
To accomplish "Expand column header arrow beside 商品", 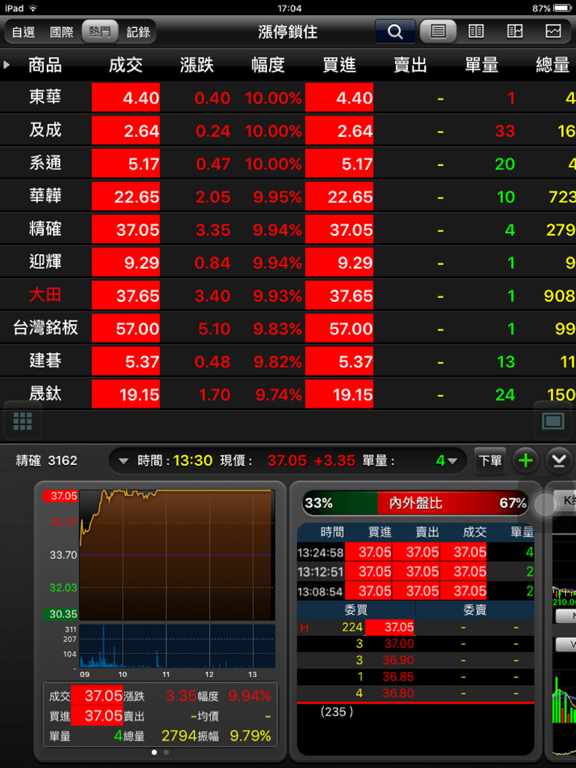I will [x=7, y=65].
